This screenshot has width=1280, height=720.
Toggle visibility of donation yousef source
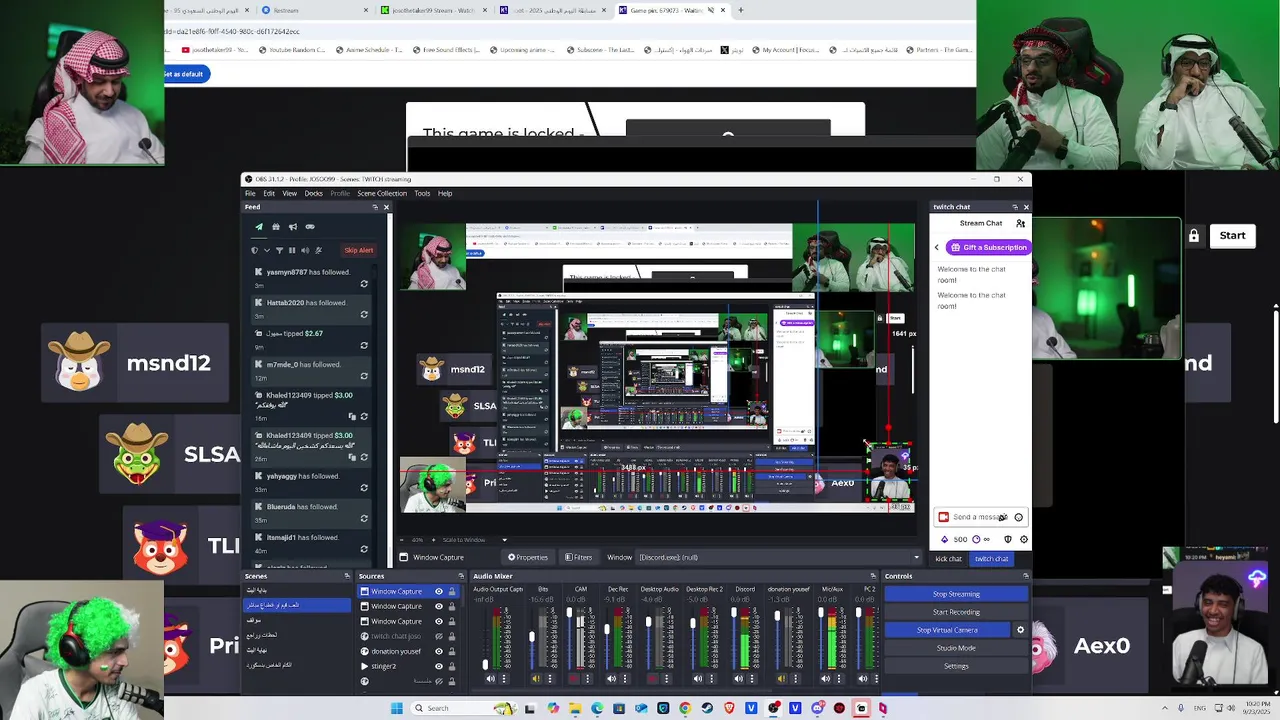point(438,651)
